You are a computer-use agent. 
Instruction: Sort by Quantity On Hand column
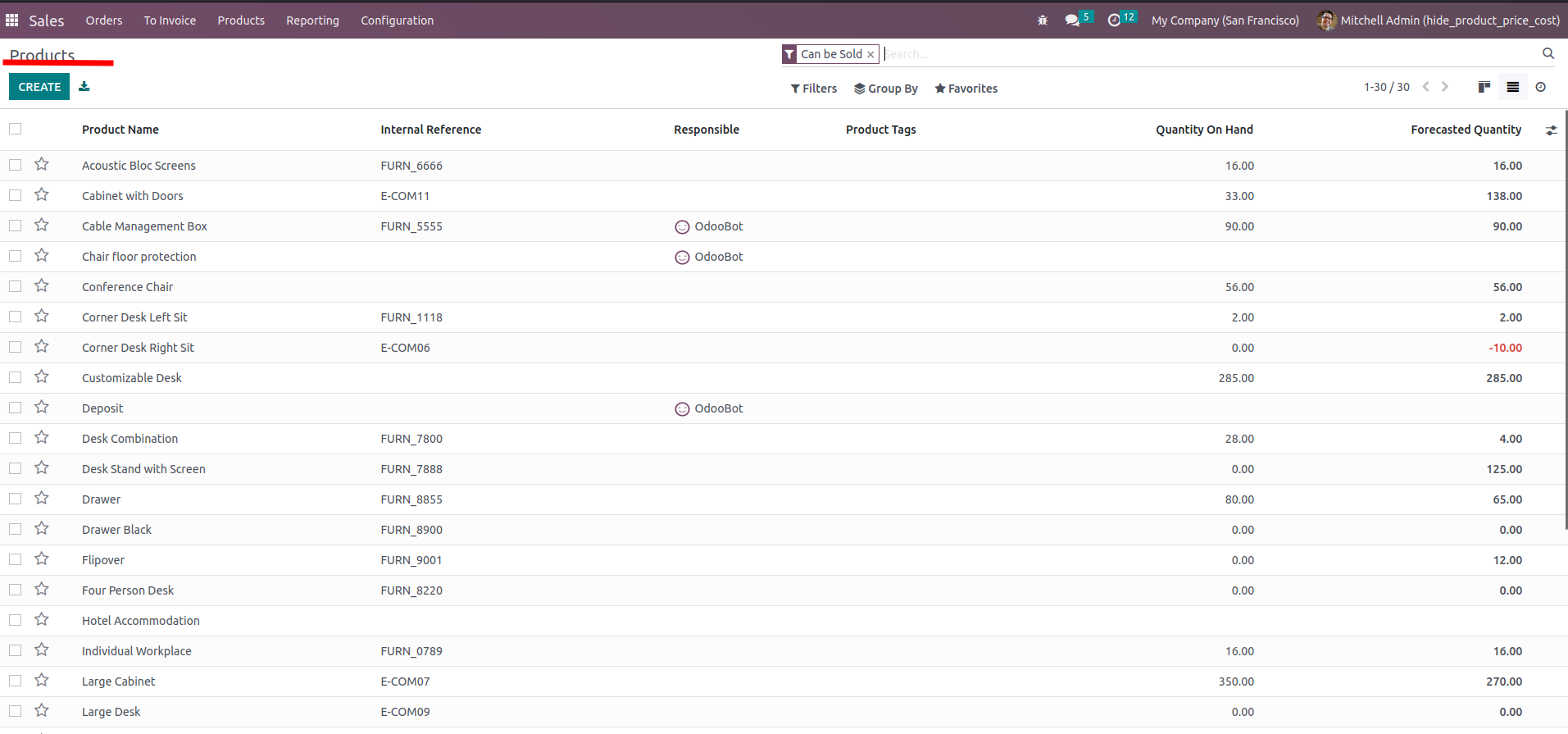[1204, 130]
